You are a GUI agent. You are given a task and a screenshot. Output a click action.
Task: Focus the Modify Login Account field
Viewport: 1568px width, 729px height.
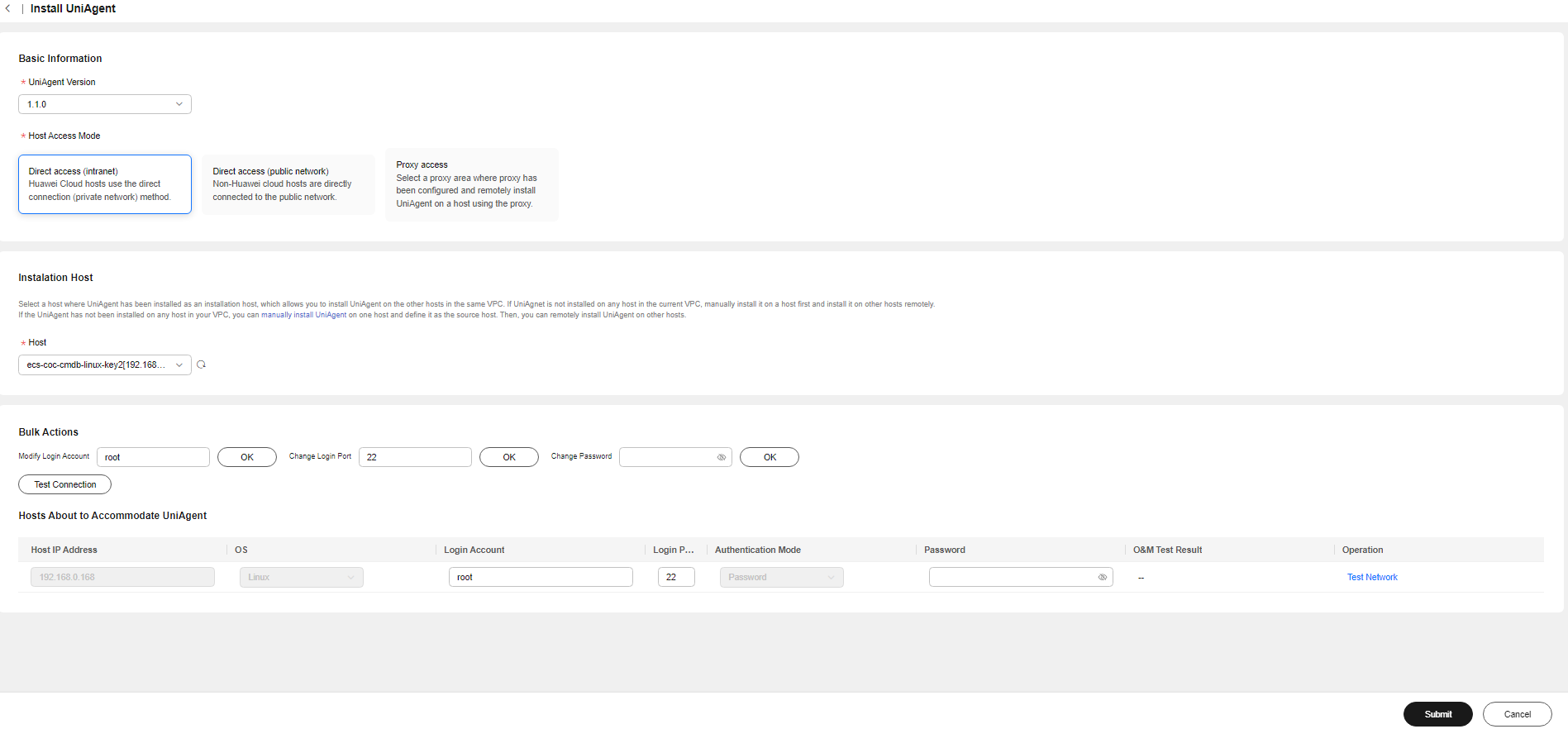pos(153,457)
